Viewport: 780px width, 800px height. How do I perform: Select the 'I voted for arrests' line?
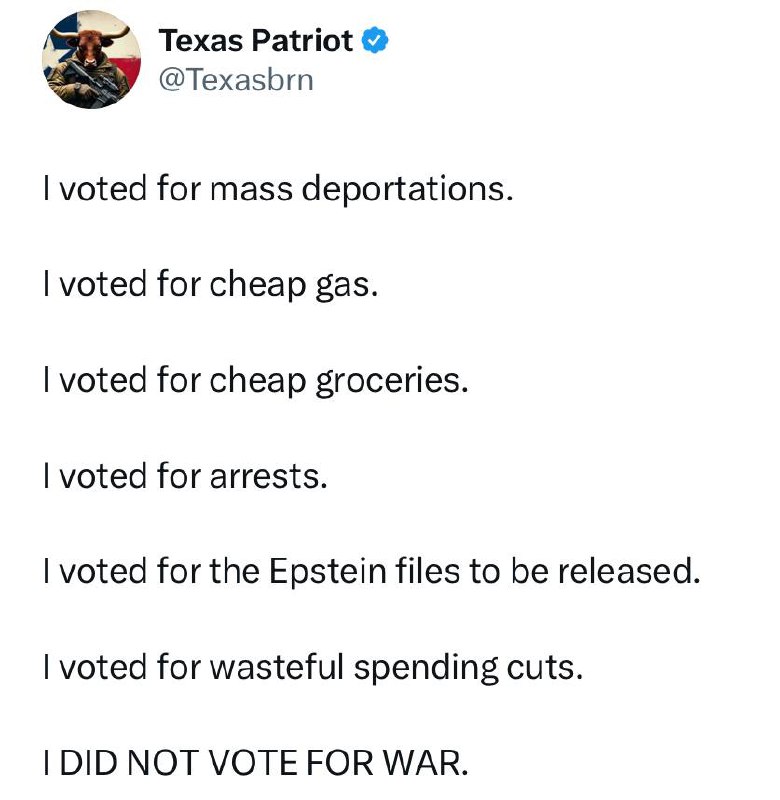coord(185,476)
